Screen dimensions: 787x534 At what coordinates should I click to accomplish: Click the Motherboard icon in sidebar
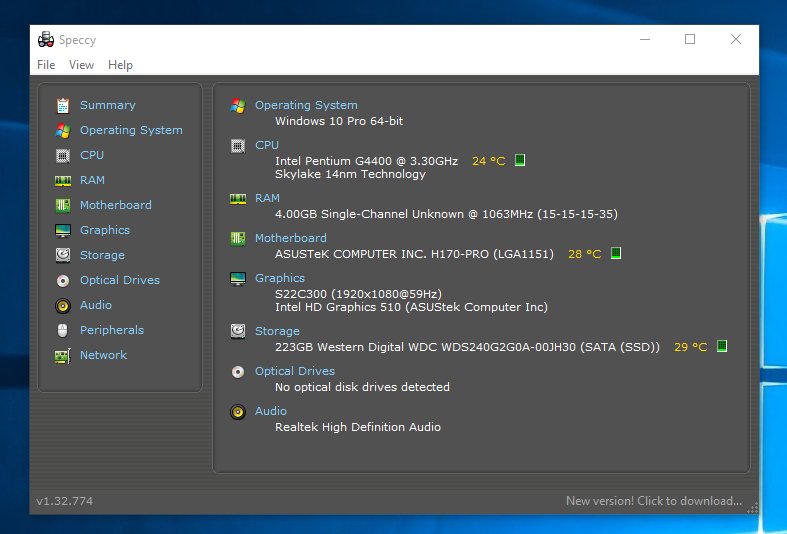pos(63,205)
